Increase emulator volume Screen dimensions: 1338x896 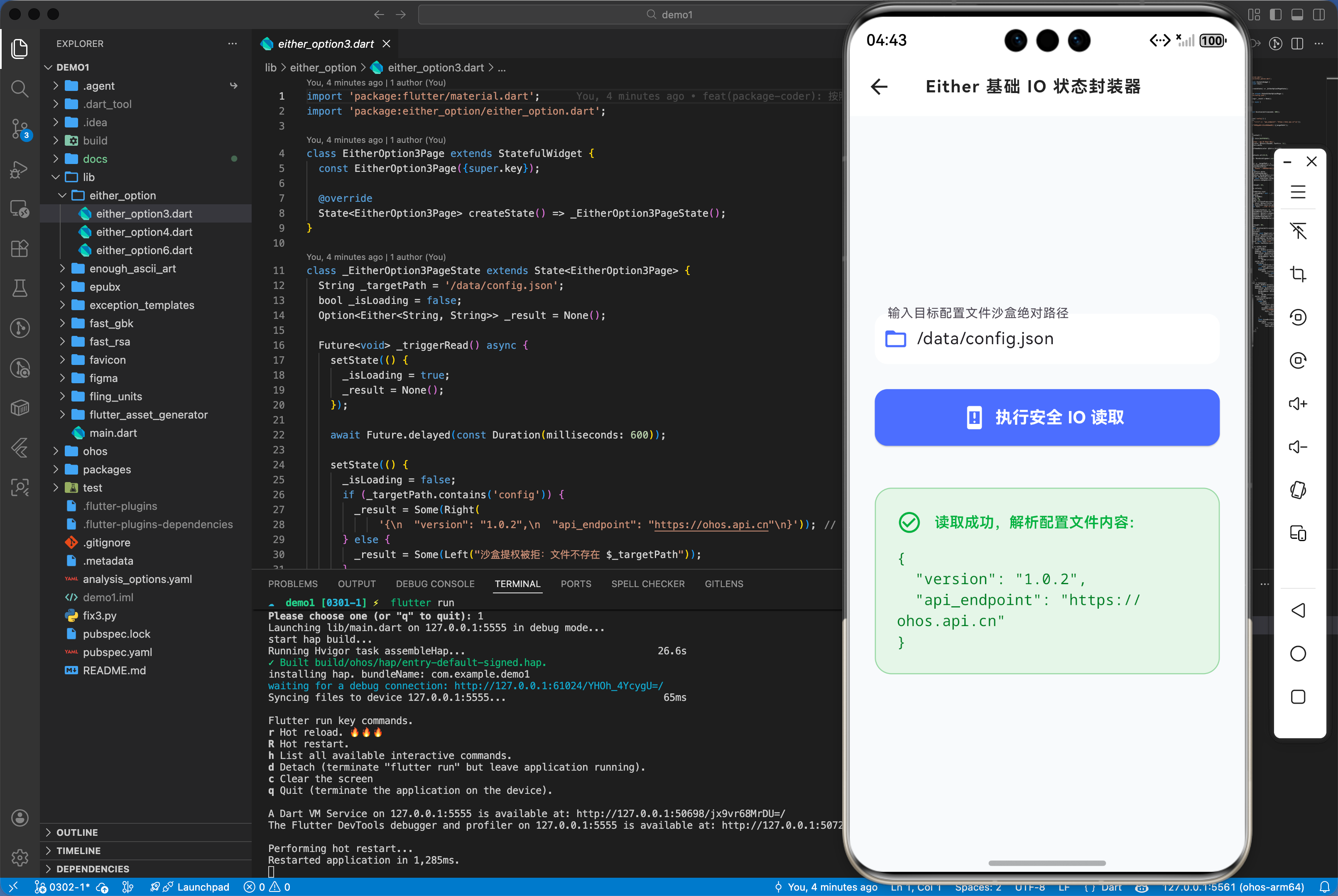coord(1299,404)
